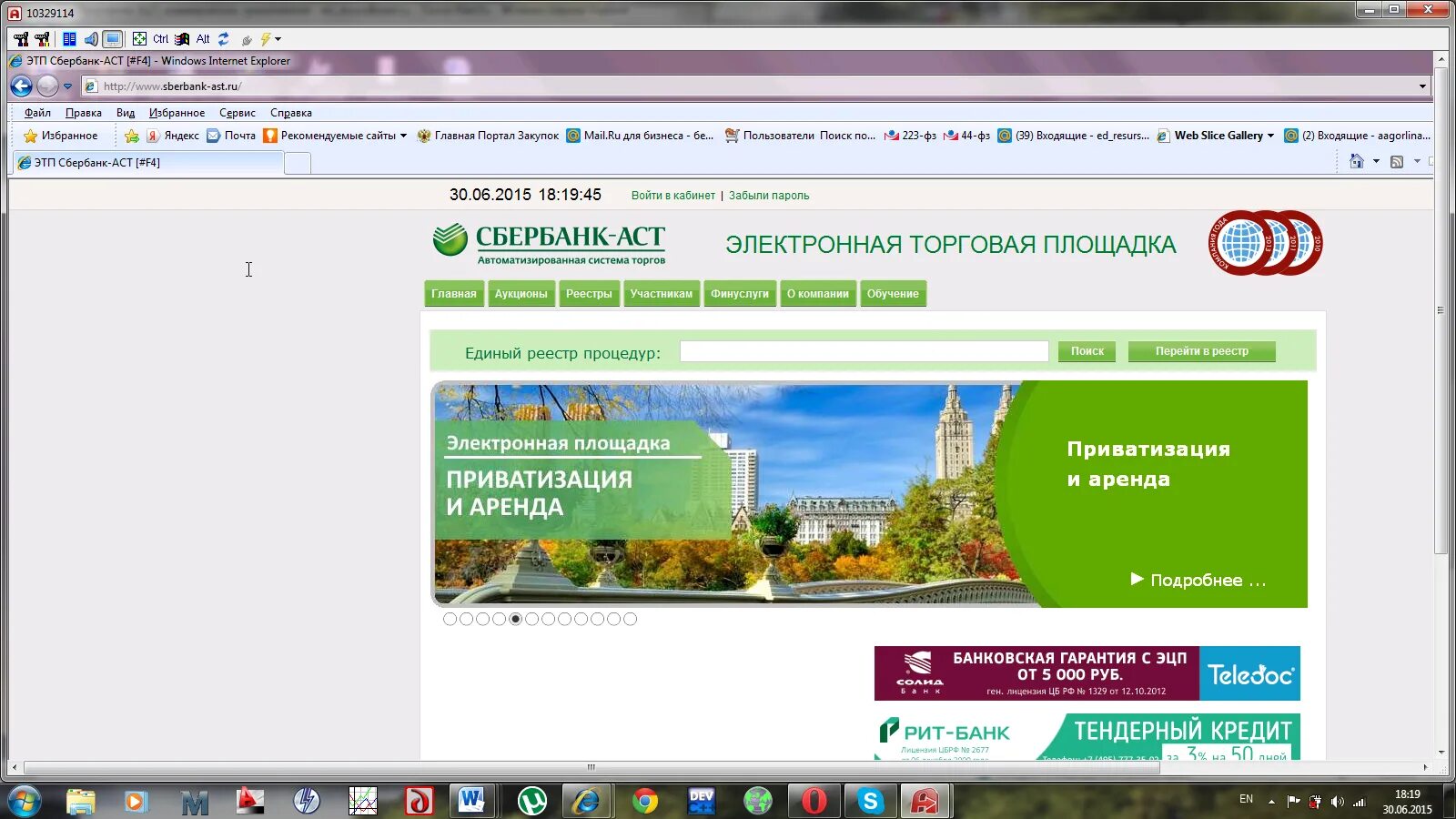Open the Файл menu

coord(37,113)
